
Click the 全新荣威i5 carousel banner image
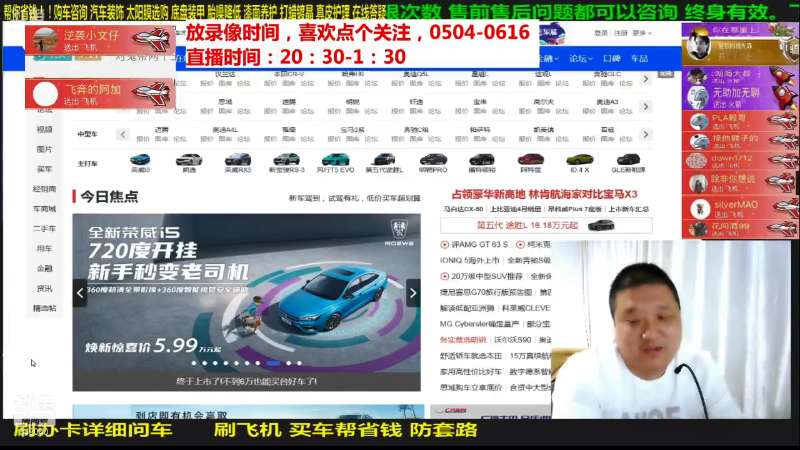click(x=246, y=293)
